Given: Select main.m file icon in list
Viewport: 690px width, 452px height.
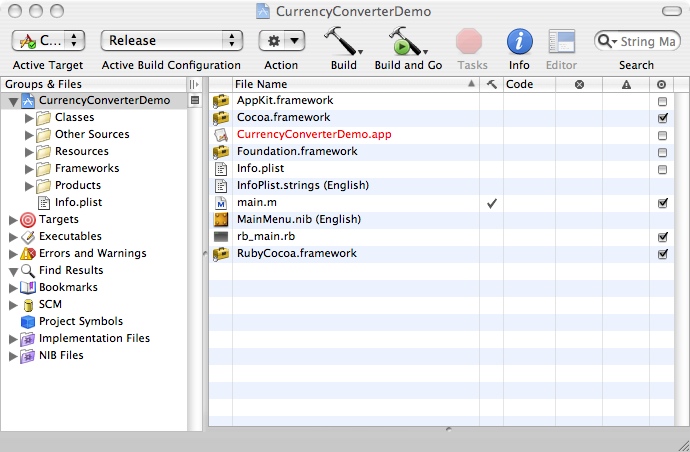Looking at the screenshot, I should 220,203.
